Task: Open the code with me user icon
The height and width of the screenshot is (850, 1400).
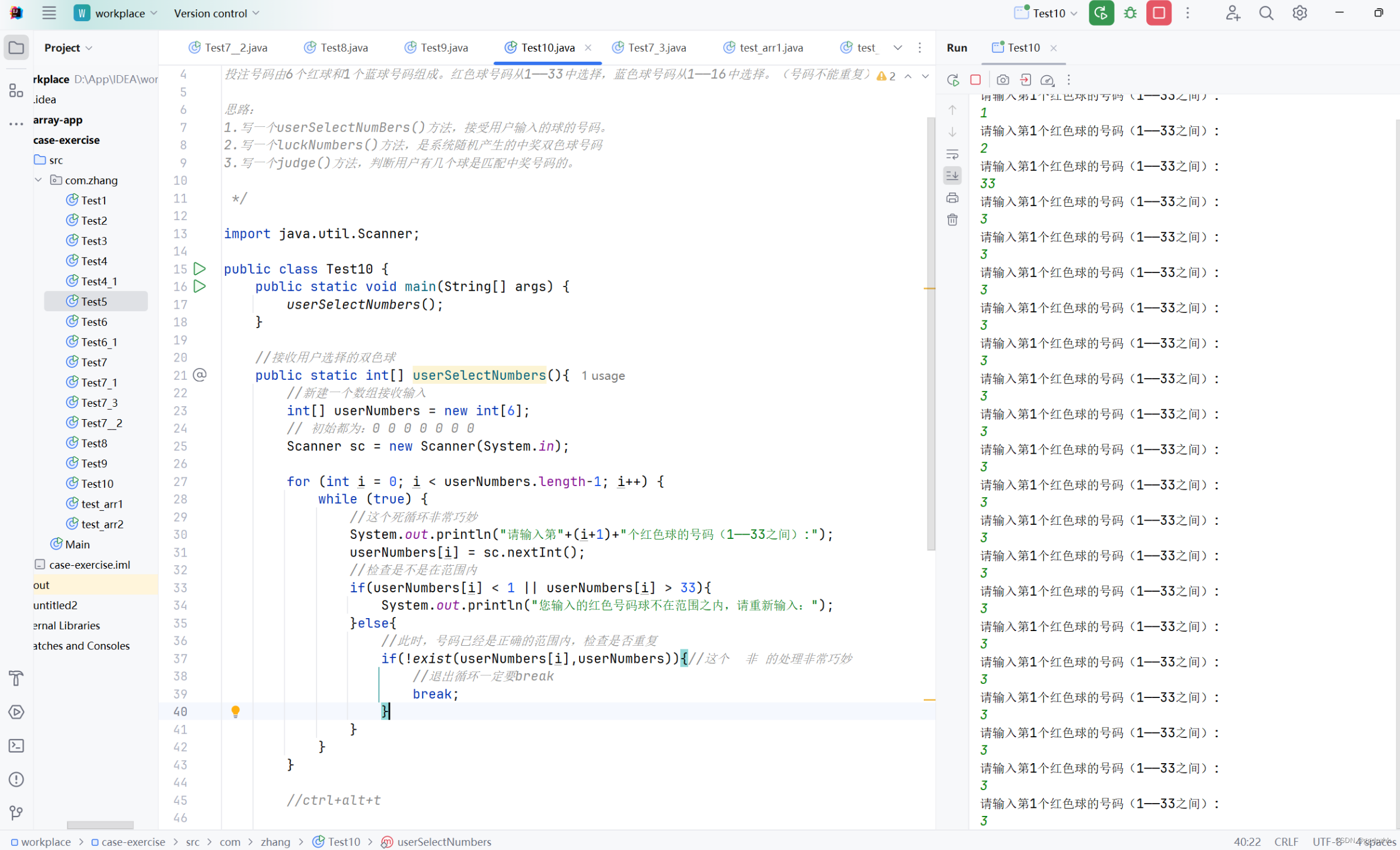Action: click(1233, 13)
